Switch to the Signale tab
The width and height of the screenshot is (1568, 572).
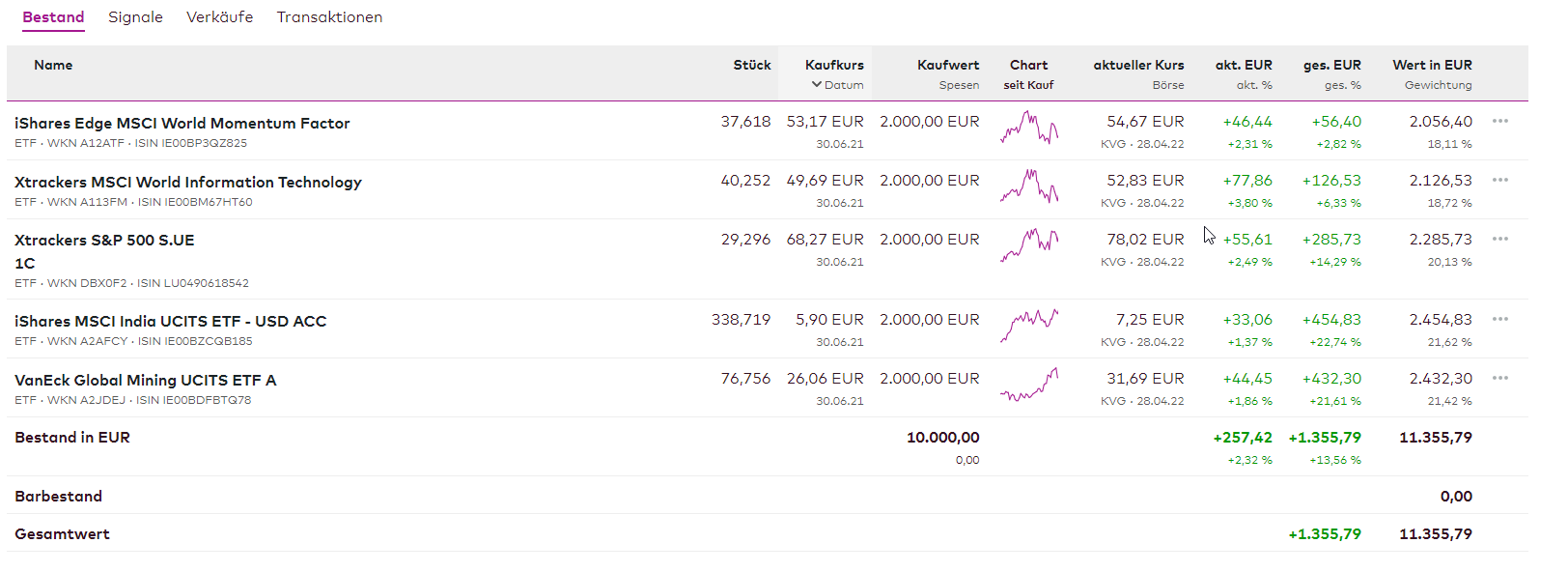[x=135, y=17]
